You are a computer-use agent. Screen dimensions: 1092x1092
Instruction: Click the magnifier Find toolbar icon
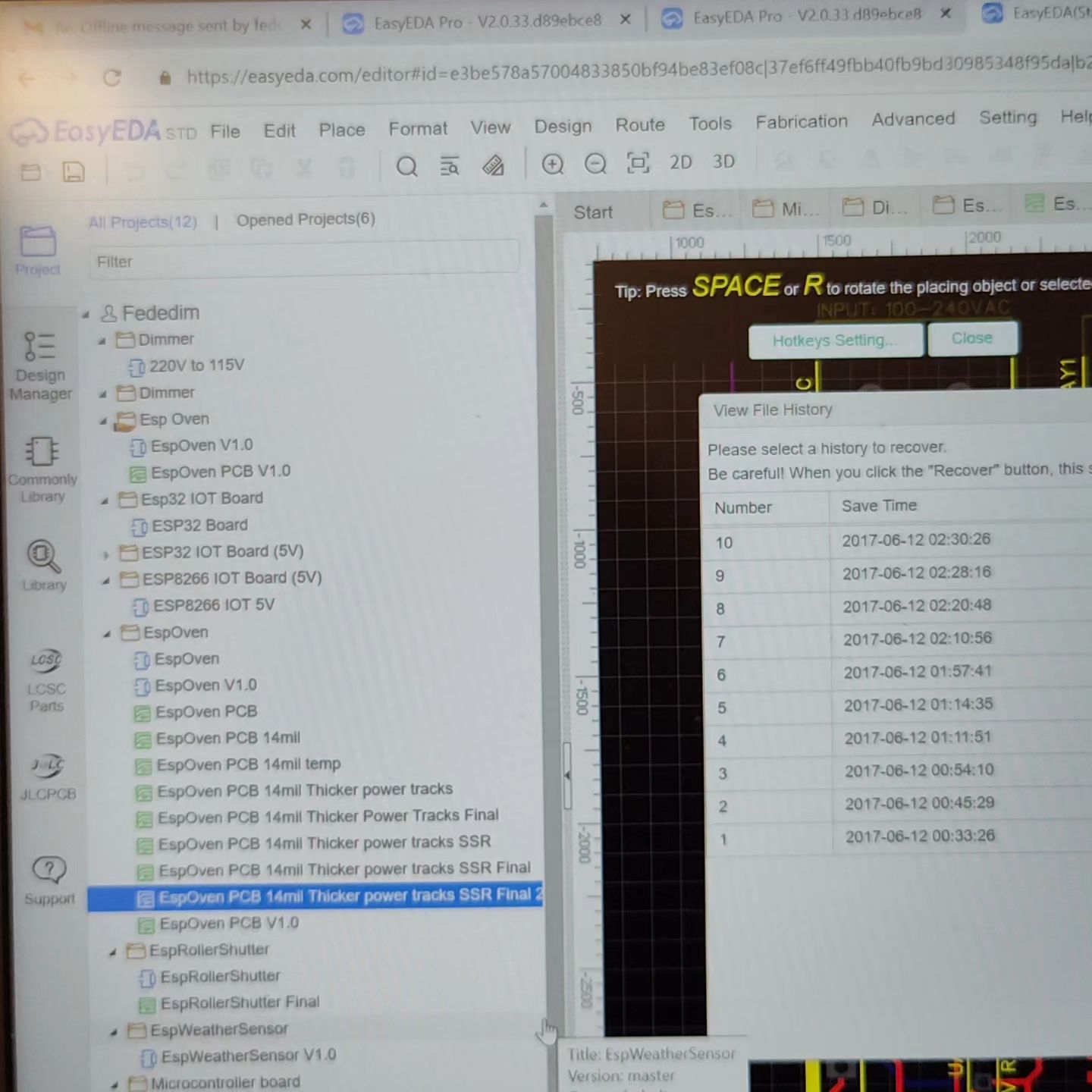[x=407, y=166]
